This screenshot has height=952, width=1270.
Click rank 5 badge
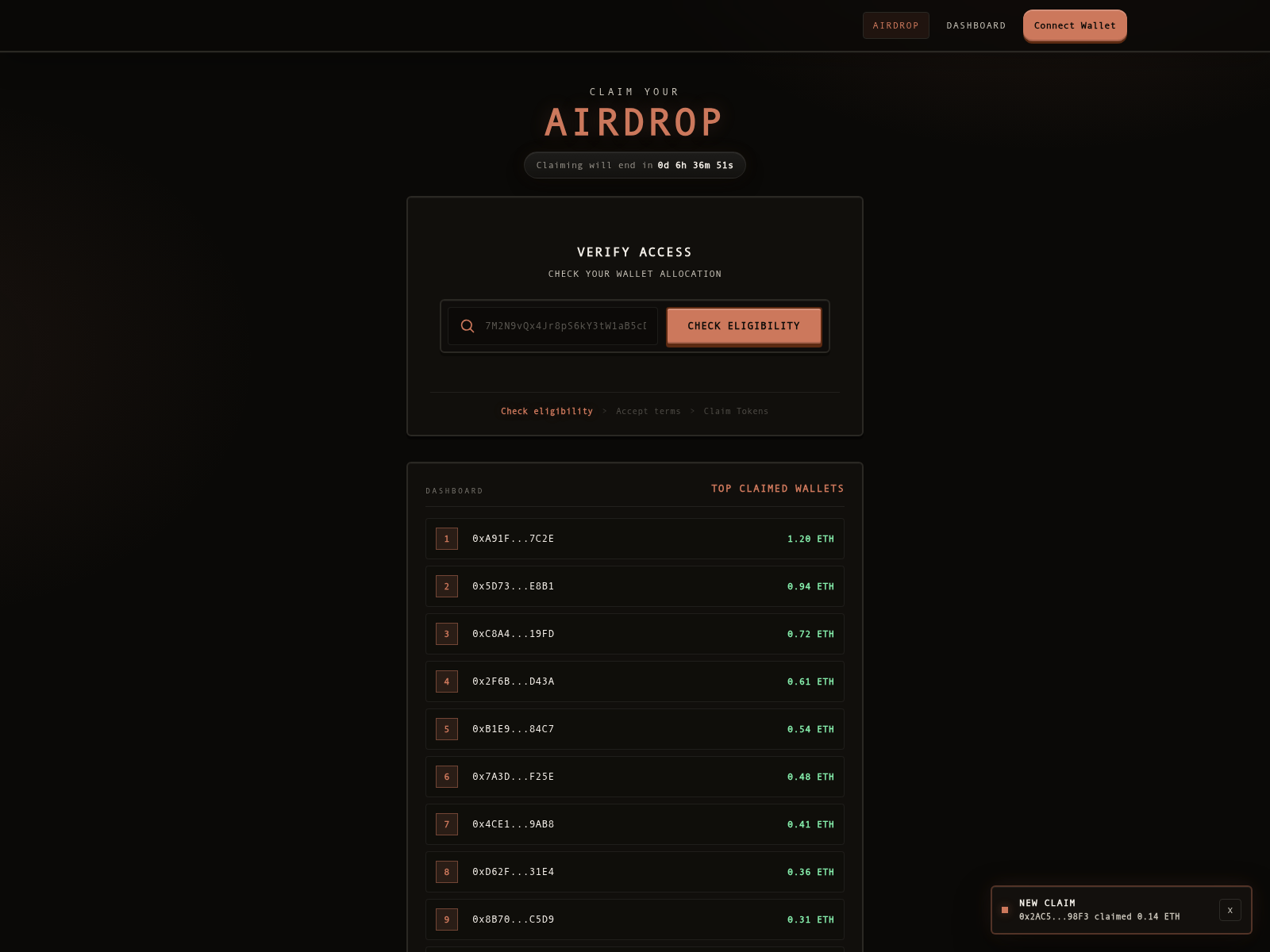pyautogui.click(x=447, y=729)
